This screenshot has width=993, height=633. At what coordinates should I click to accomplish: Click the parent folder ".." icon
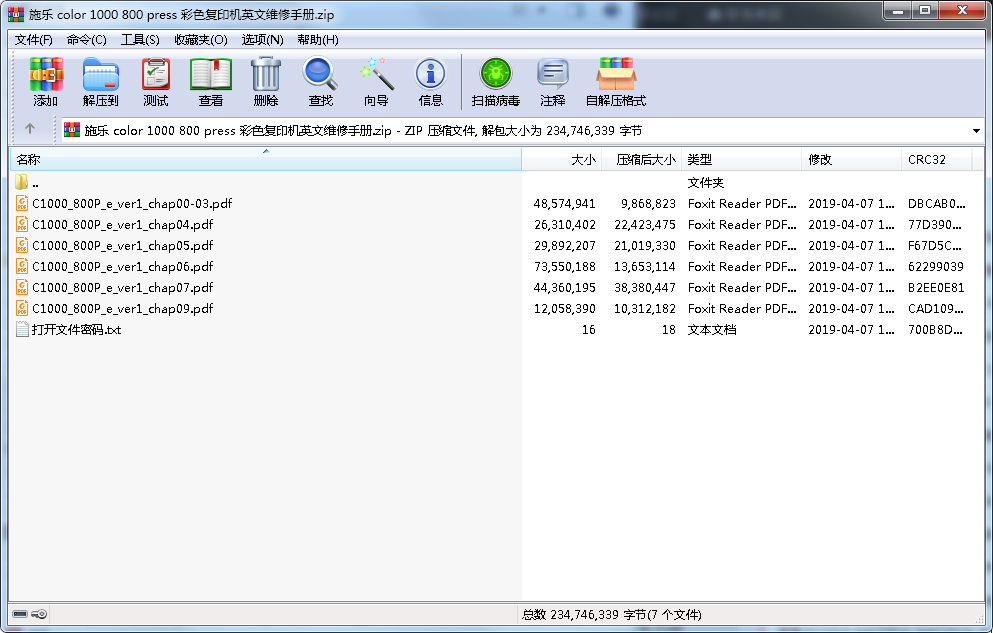[22, 182]
